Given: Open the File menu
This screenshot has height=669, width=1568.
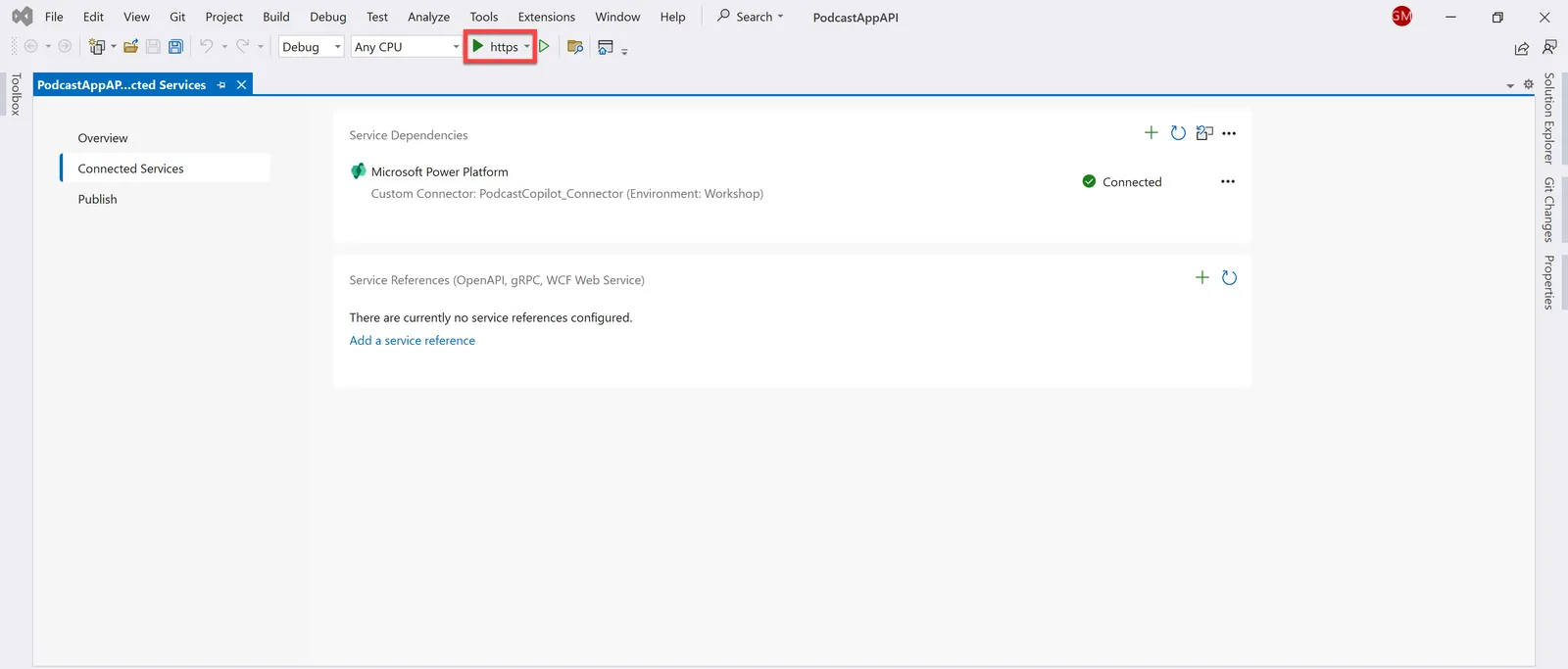Looking at the screenshot, I should [54, 17].
